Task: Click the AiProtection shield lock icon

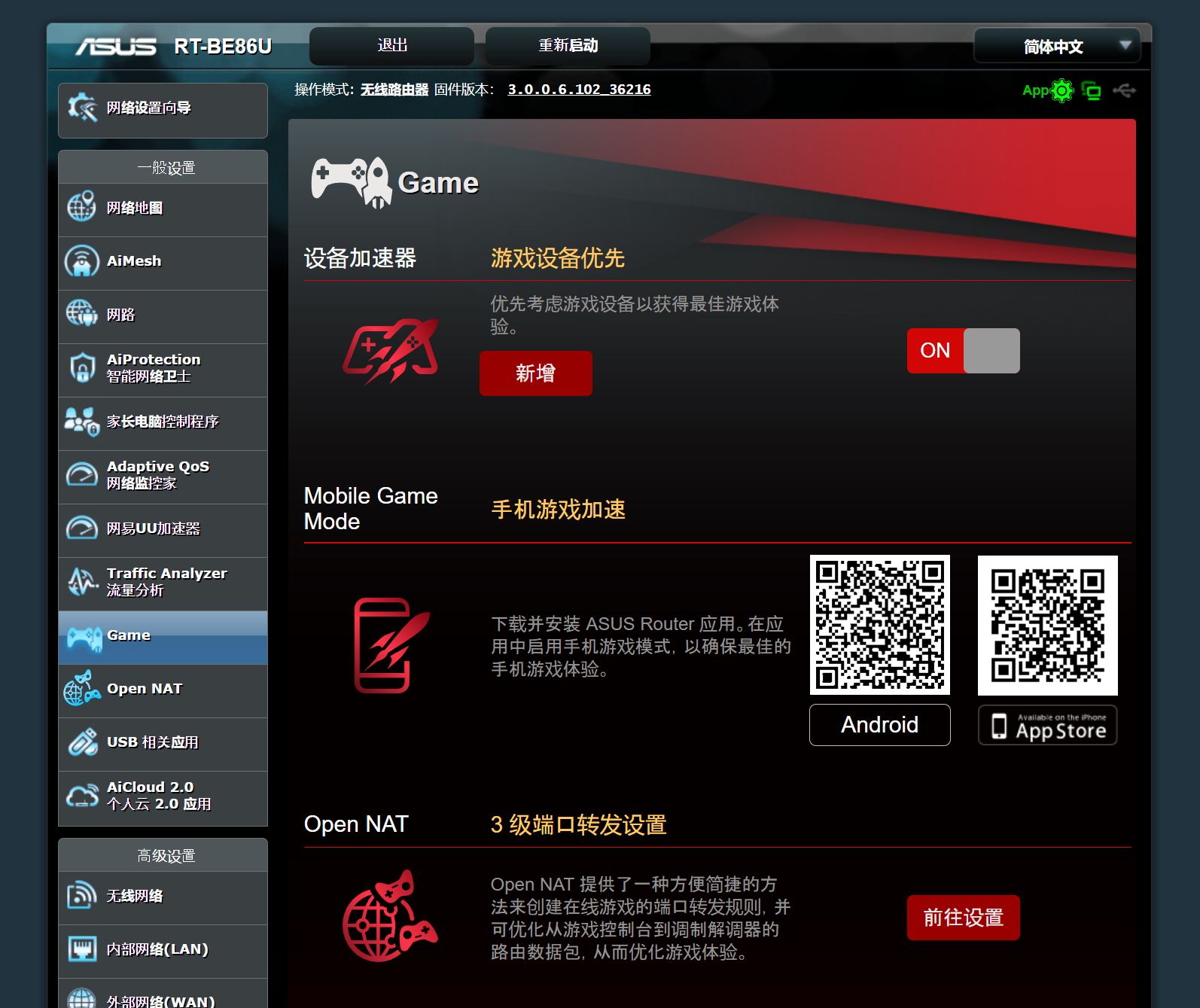Action: pos(81,367)
